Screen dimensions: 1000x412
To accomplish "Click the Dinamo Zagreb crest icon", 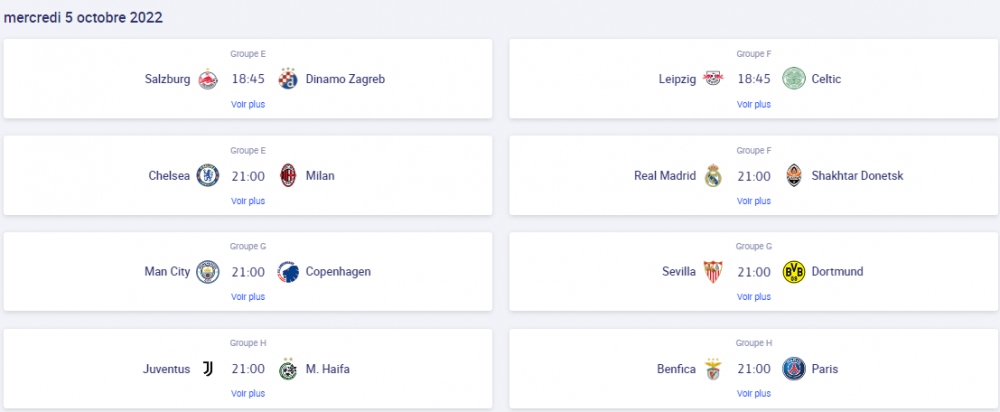I will (289, 79).
